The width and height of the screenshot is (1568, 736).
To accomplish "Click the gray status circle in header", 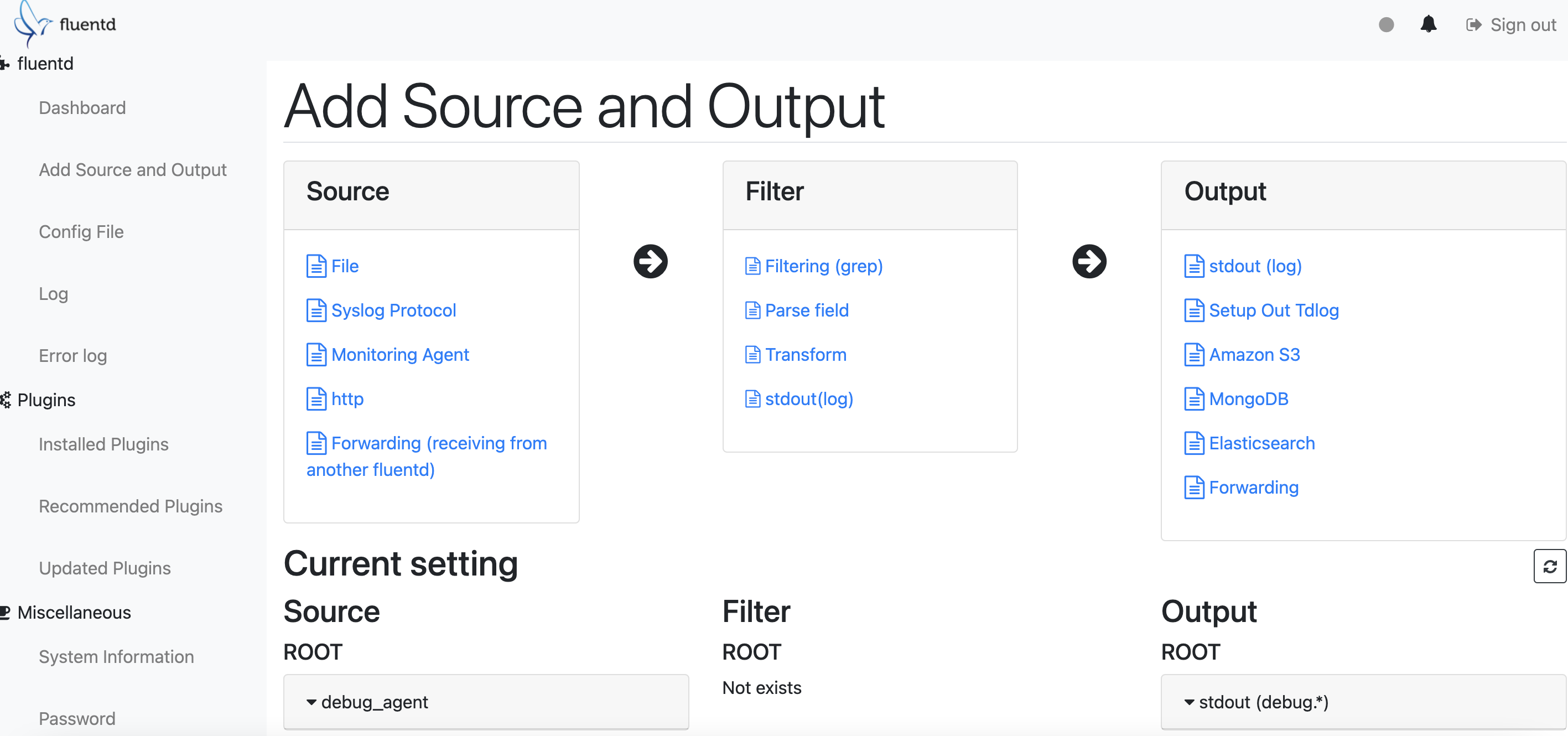I will [1386, 24].
